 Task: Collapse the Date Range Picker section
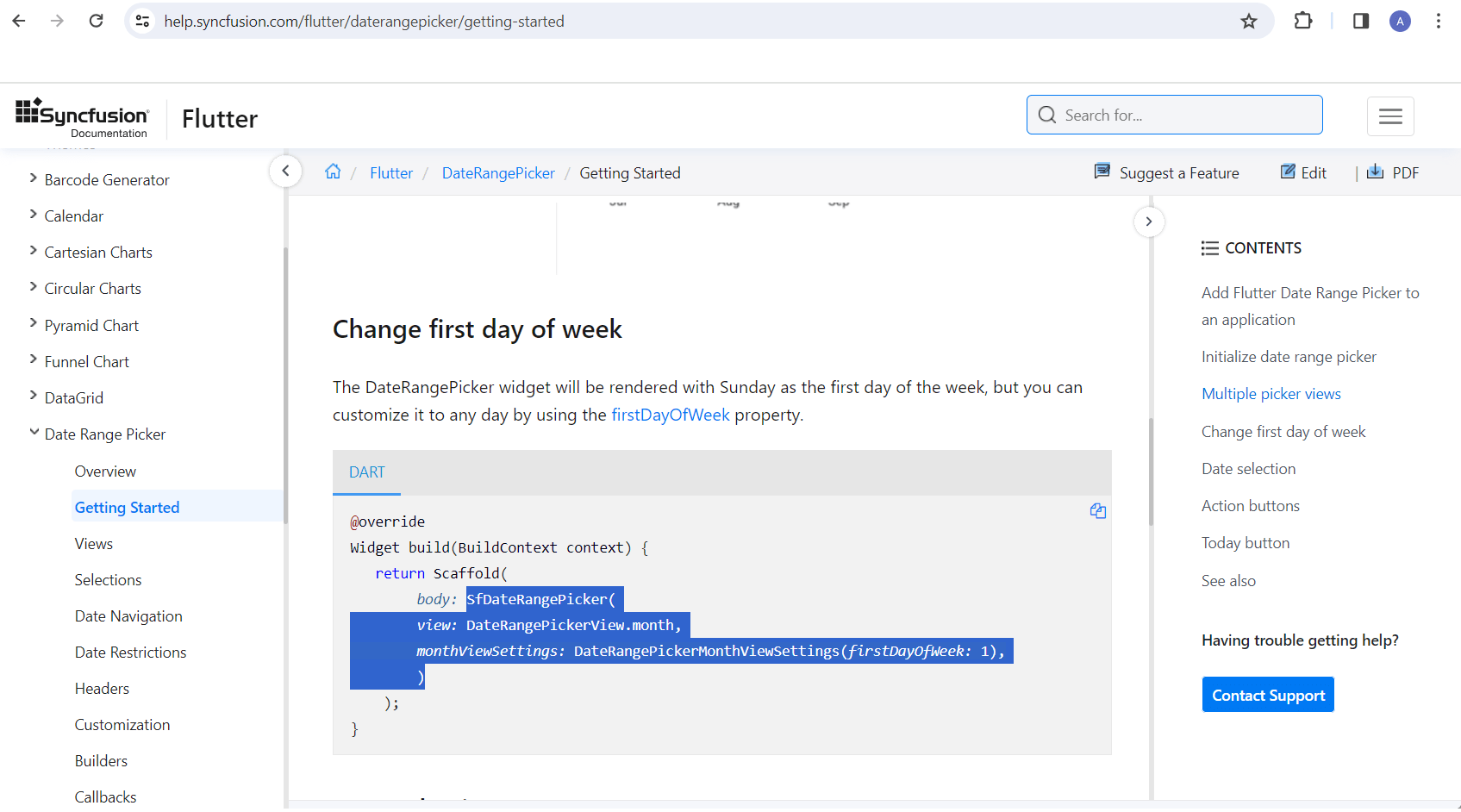coord(34,433)
